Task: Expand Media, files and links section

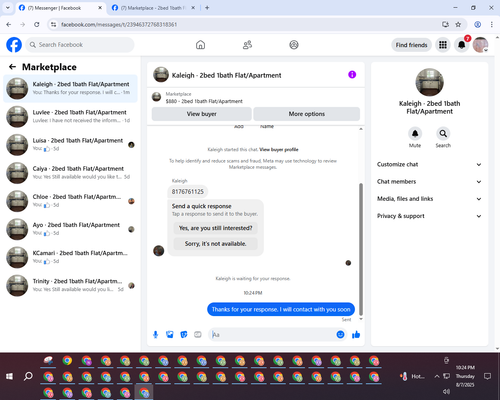Action: (x=429, y=199)
